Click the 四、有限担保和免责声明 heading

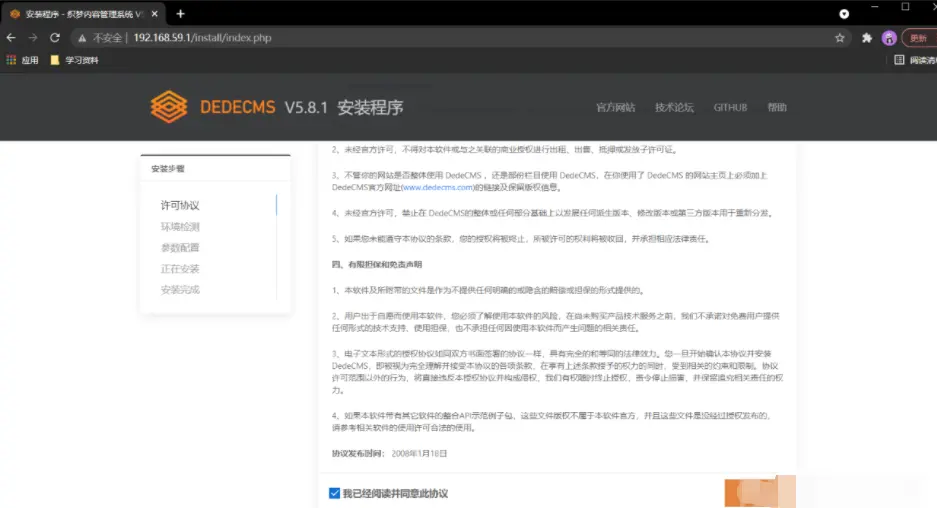(x=376, y=264)
